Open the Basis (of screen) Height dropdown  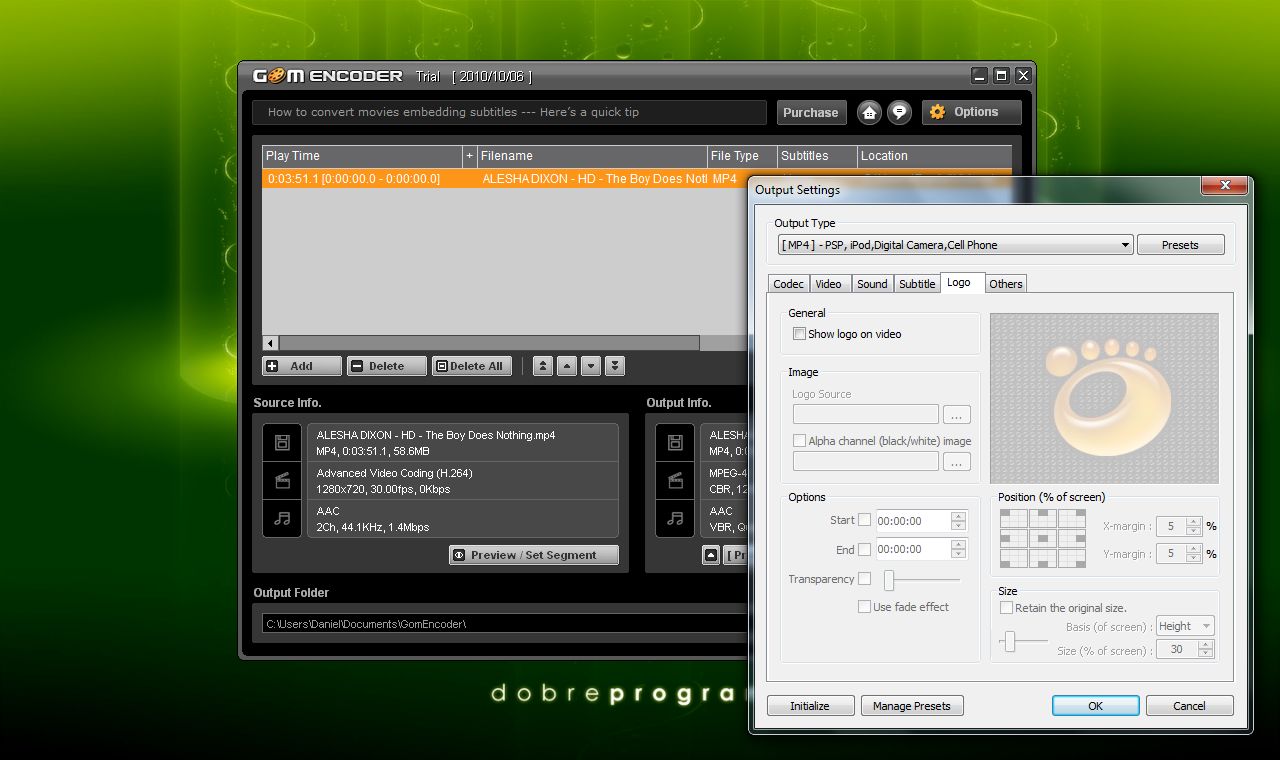1185,626
